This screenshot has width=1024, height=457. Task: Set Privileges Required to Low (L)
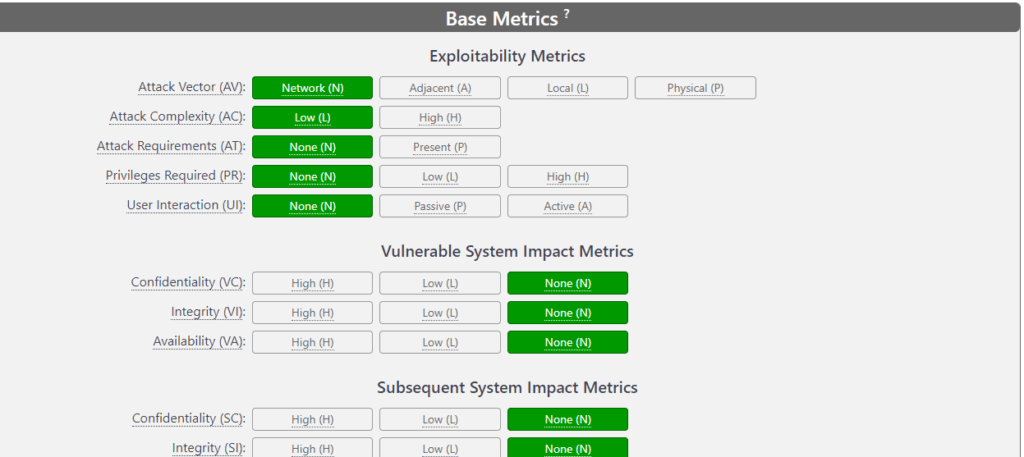tap(440, 176)
